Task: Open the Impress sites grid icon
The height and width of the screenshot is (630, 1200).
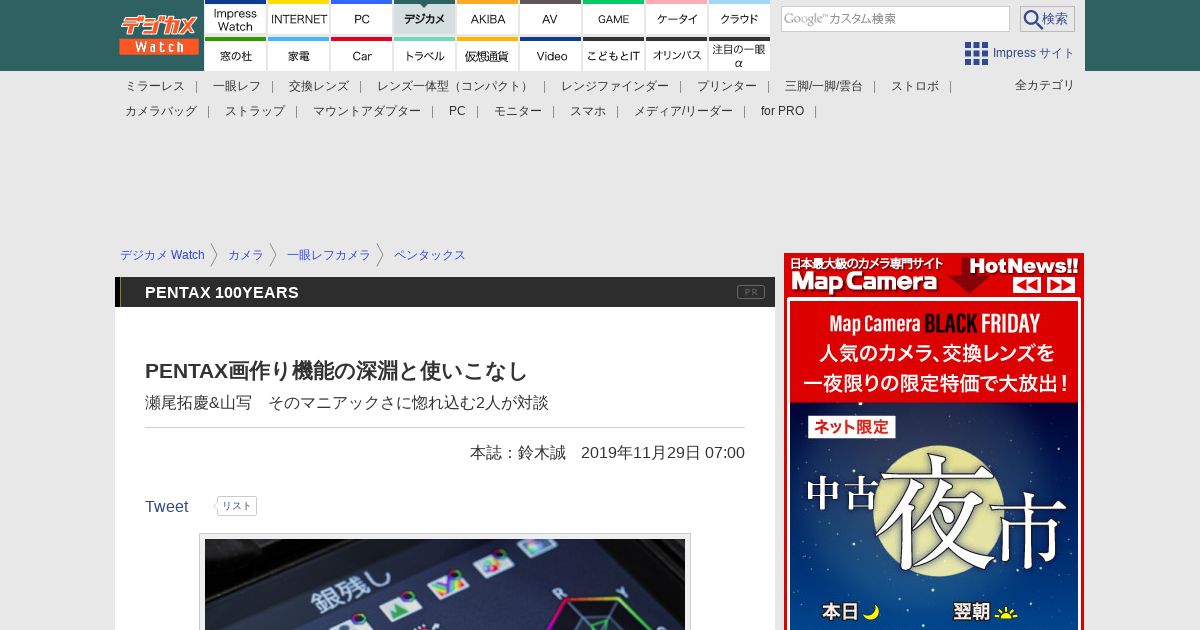Action: tap(976, 53)
